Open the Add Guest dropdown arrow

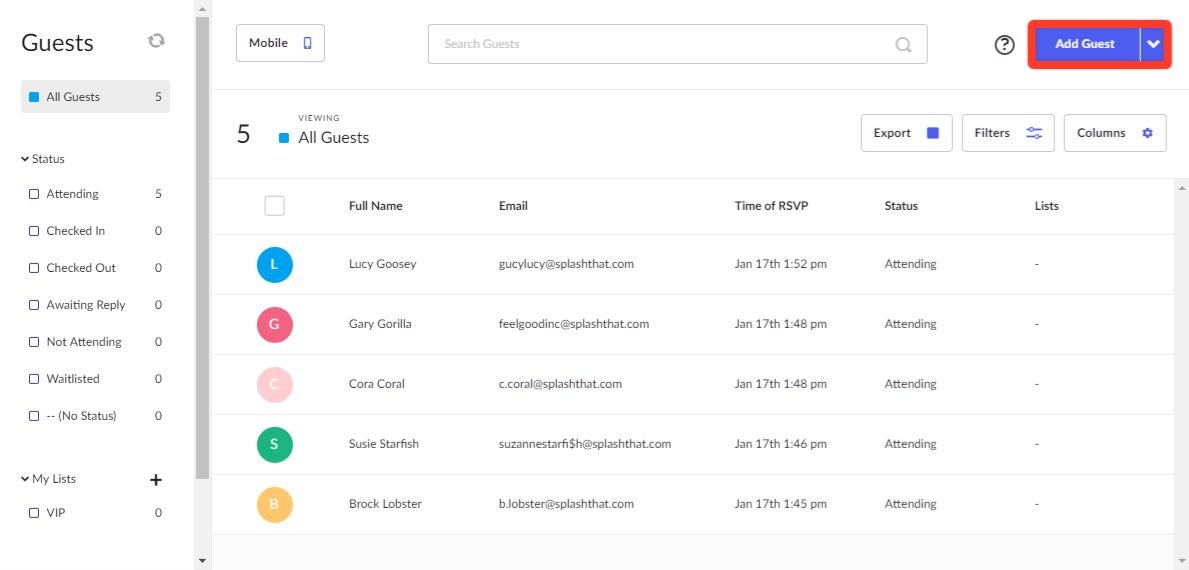(x=1153, y=44)
